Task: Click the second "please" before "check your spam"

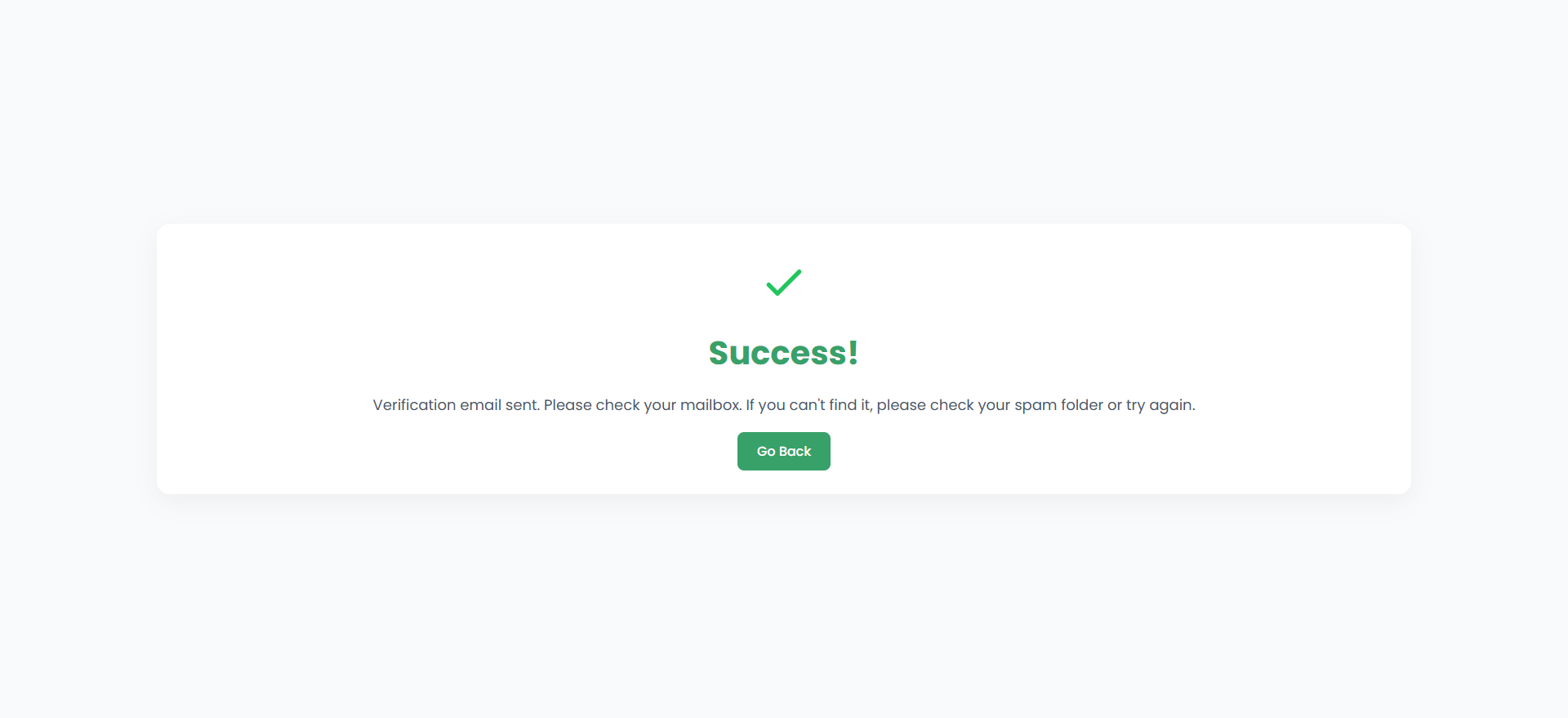Action: pos(902,405)
